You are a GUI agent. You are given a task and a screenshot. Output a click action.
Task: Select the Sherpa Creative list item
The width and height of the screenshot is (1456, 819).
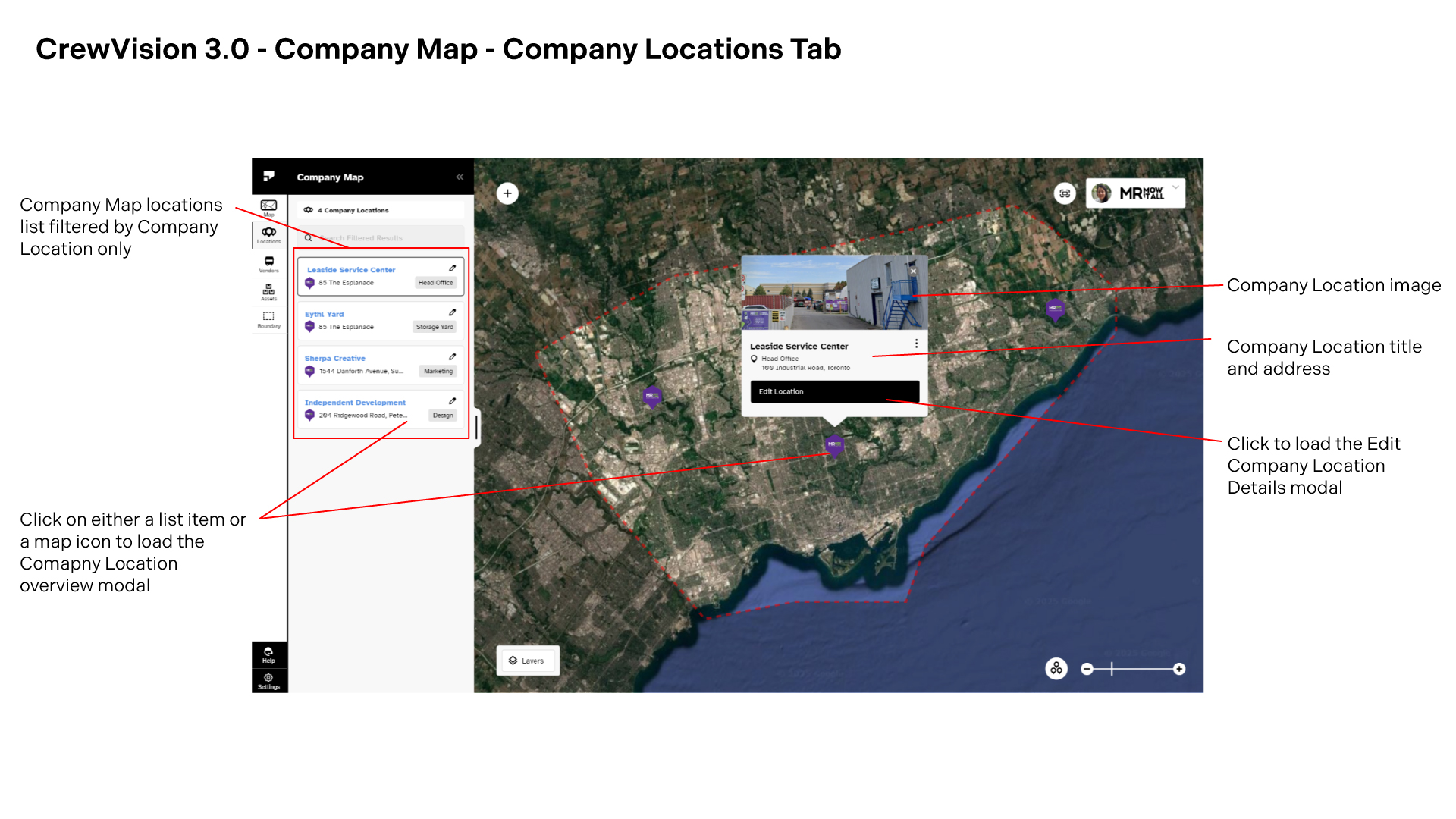pos(381,364)
